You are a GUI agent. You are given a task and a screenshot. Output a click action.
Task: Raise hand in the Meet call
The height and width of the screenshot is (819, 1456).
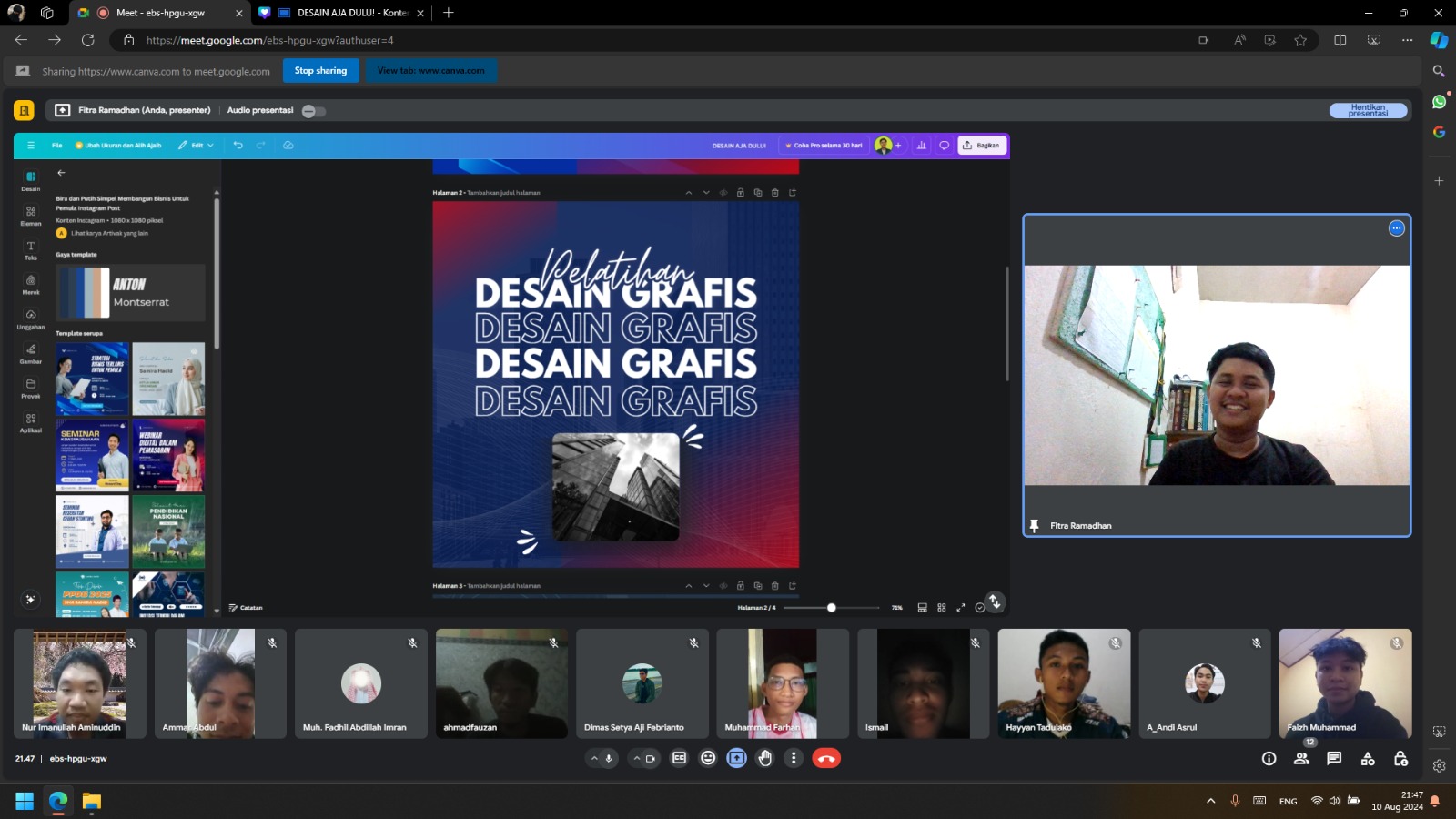(765, 758)
